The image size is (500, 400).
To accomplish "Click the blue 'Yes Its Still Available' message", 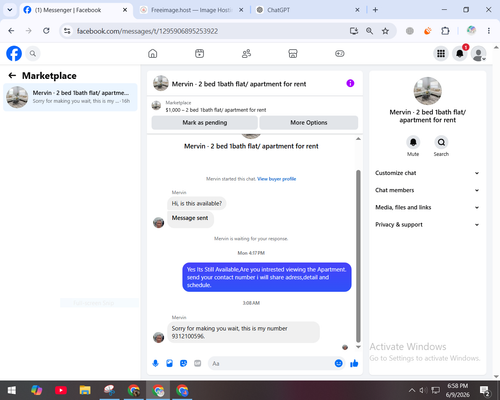I will [267, 277].
